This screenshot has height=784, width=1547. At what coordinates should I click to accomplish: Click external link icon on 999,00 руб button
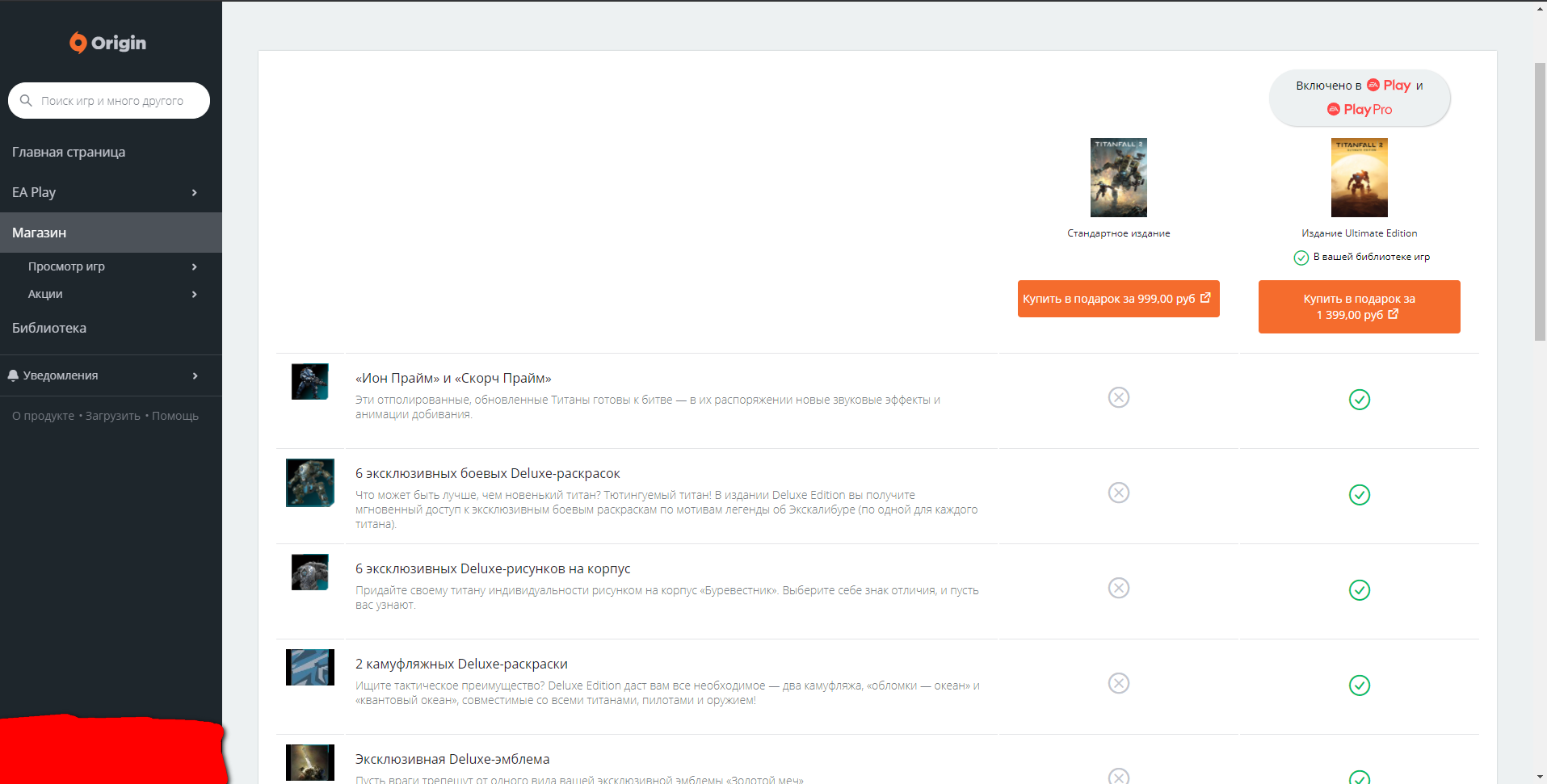(x=1205, y=298)
